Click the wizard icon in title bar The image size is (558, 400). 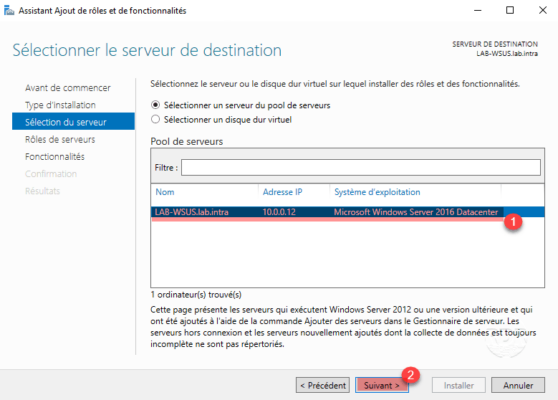(9, 11)
